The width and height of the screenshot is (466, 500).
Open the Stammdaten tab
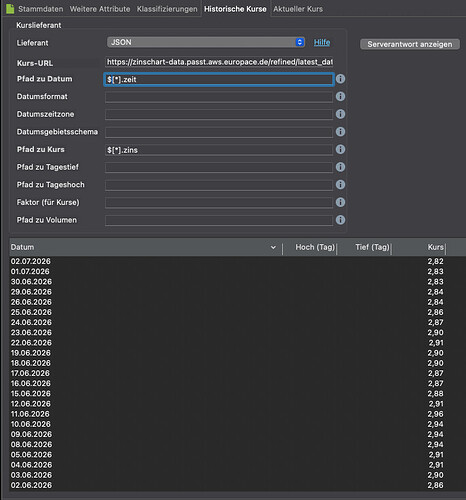[x=41, y=9]
